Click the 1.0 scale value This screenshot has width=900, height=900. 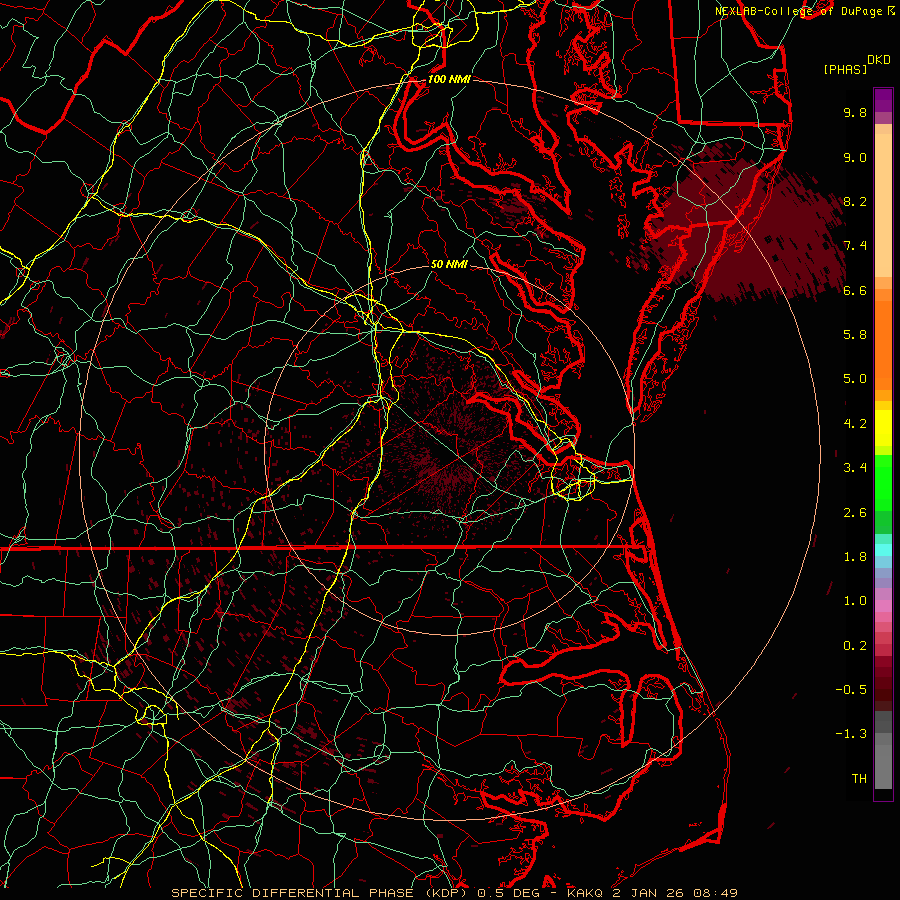[x=855, y=601]
